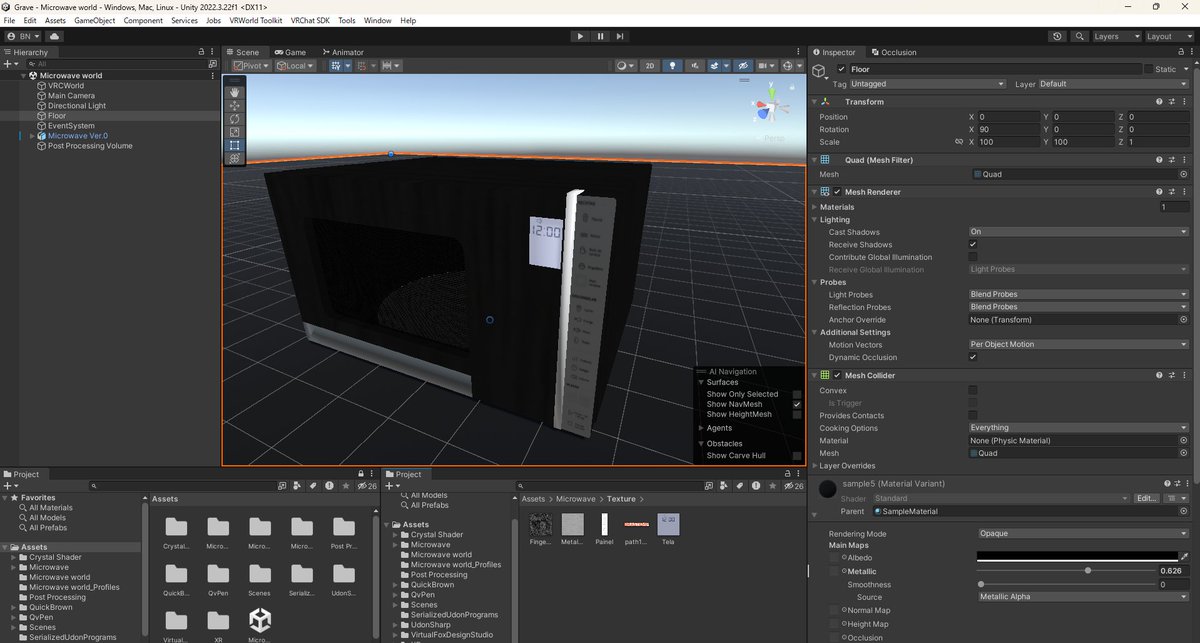Click the Play button
Viewport: 1200px width, 643px height.
tap(580, 36)
